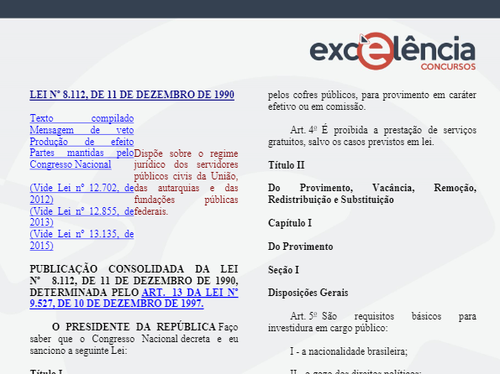Screen dimensions: 500x374
Task: Open the LEI Nº 8.112 title link
Action: [x=132, y=94]
